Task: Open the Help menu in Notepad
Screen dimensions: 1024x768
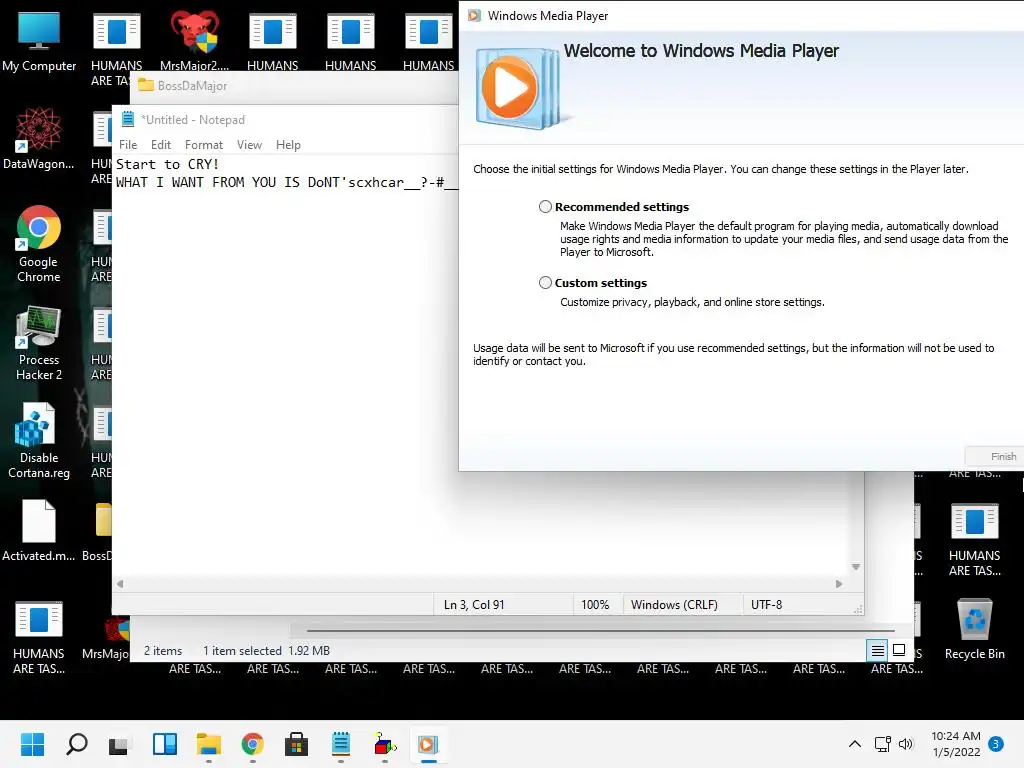Action: [288, 145]
